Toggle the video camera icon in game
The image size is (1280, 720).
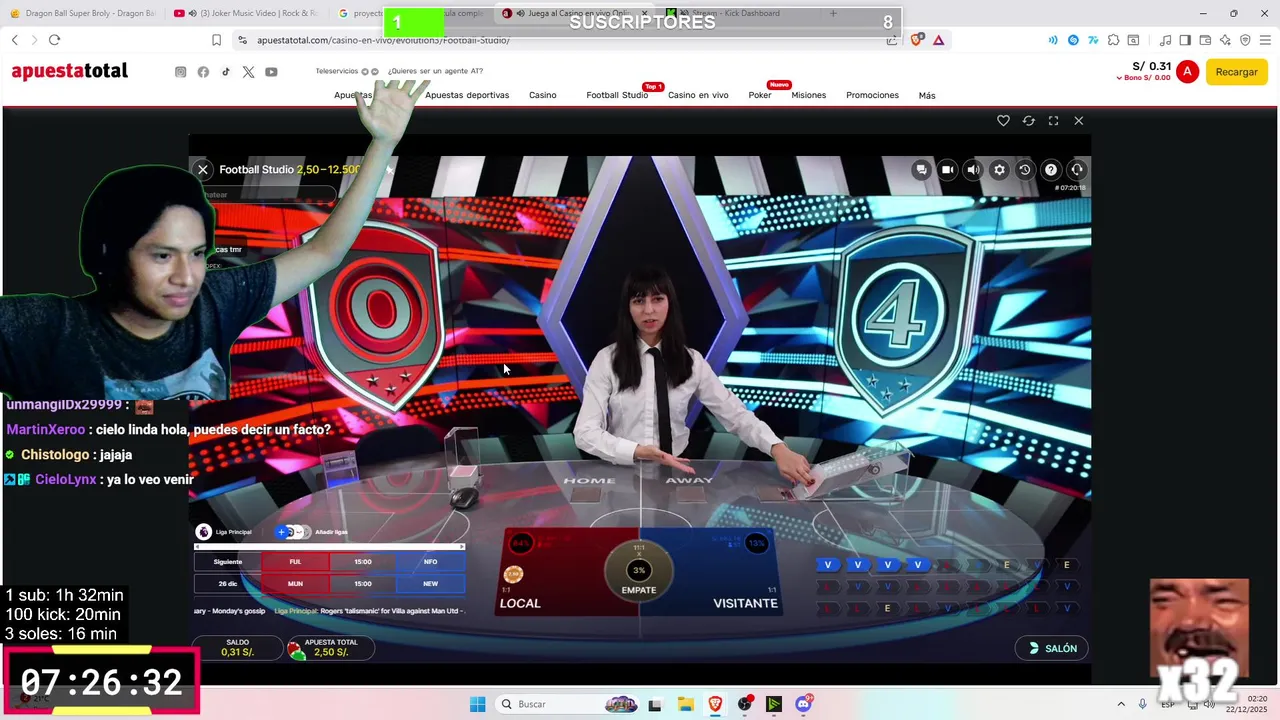[x=947, y=170]
